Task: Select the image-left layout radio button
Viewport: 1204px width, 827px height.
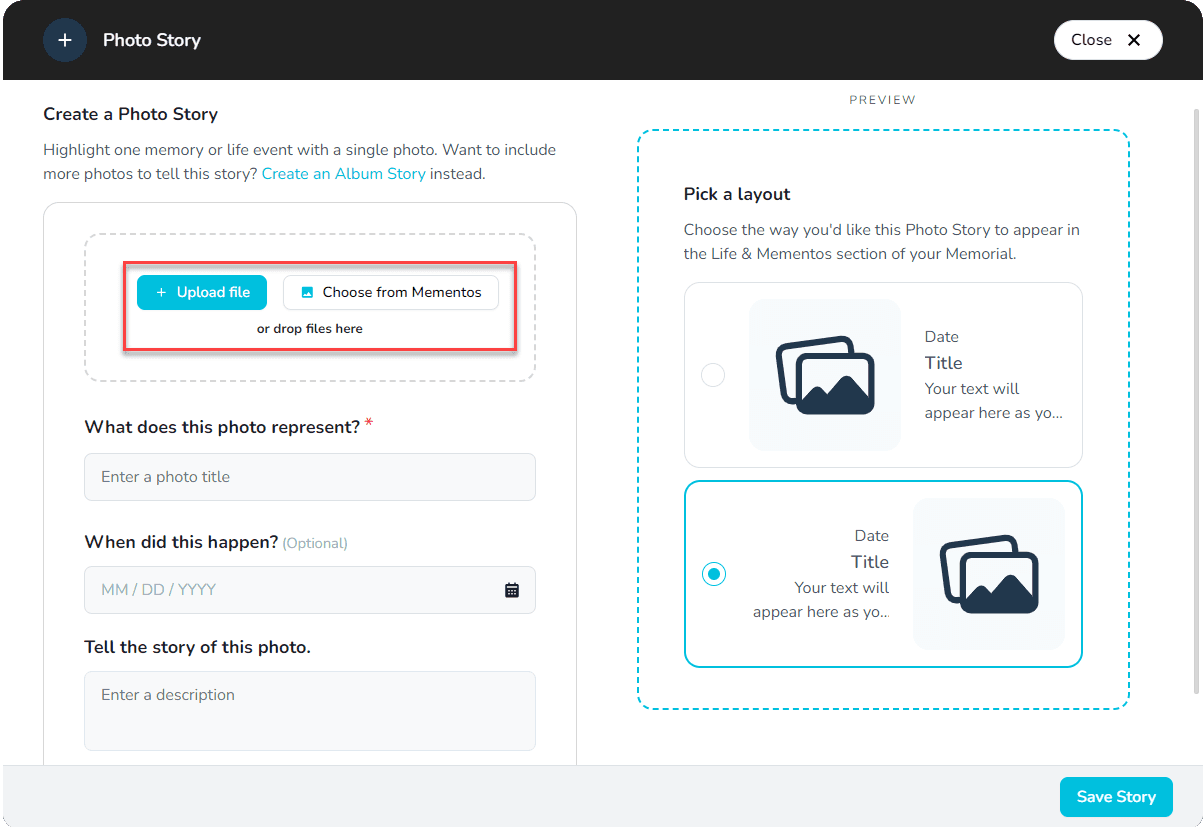Action: 713,375
